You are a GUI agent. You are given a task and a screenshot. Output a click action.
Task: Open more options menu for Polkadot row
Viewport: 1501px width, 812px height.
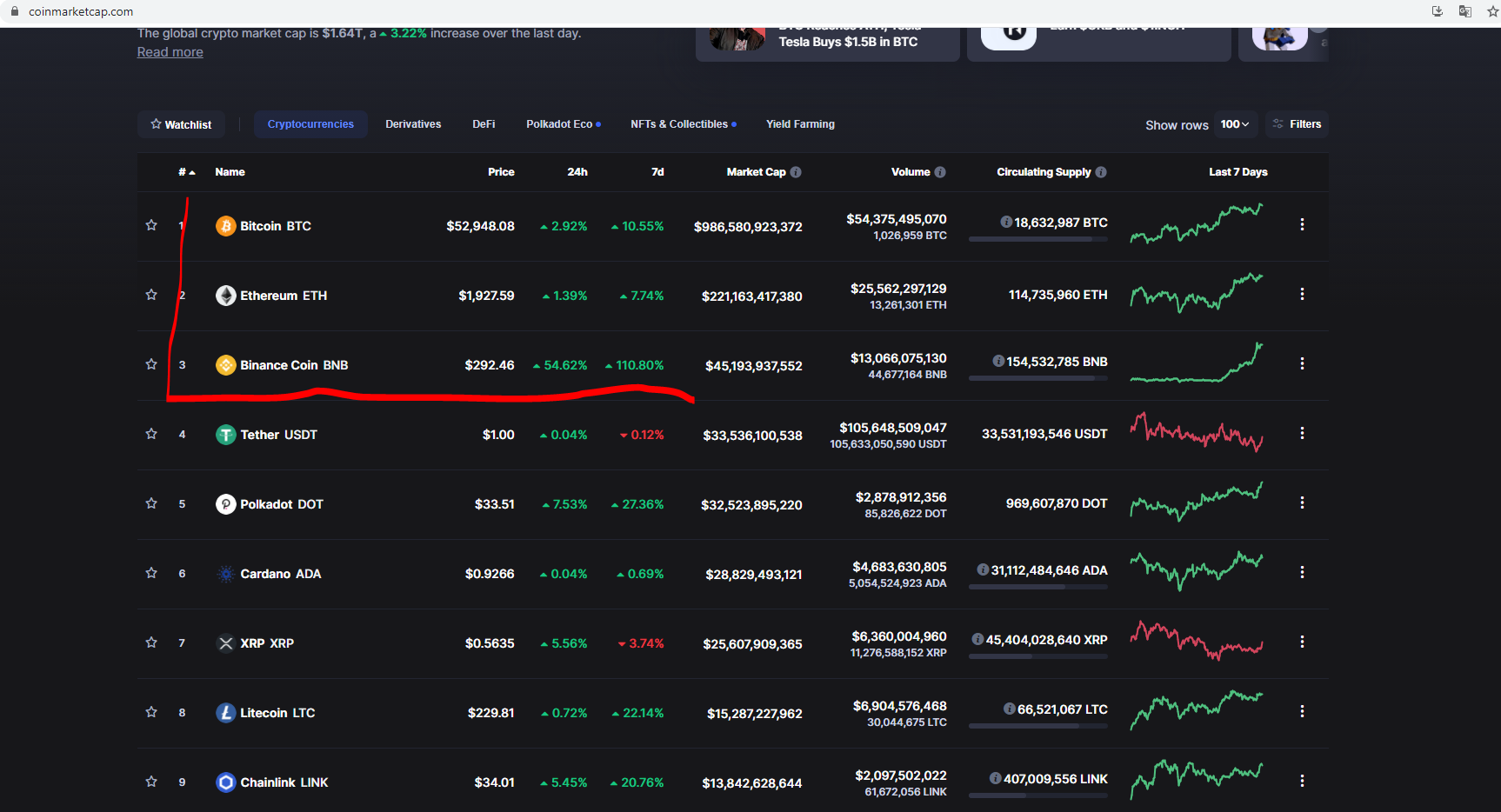pyautogui.click(x=1302, y=503)
